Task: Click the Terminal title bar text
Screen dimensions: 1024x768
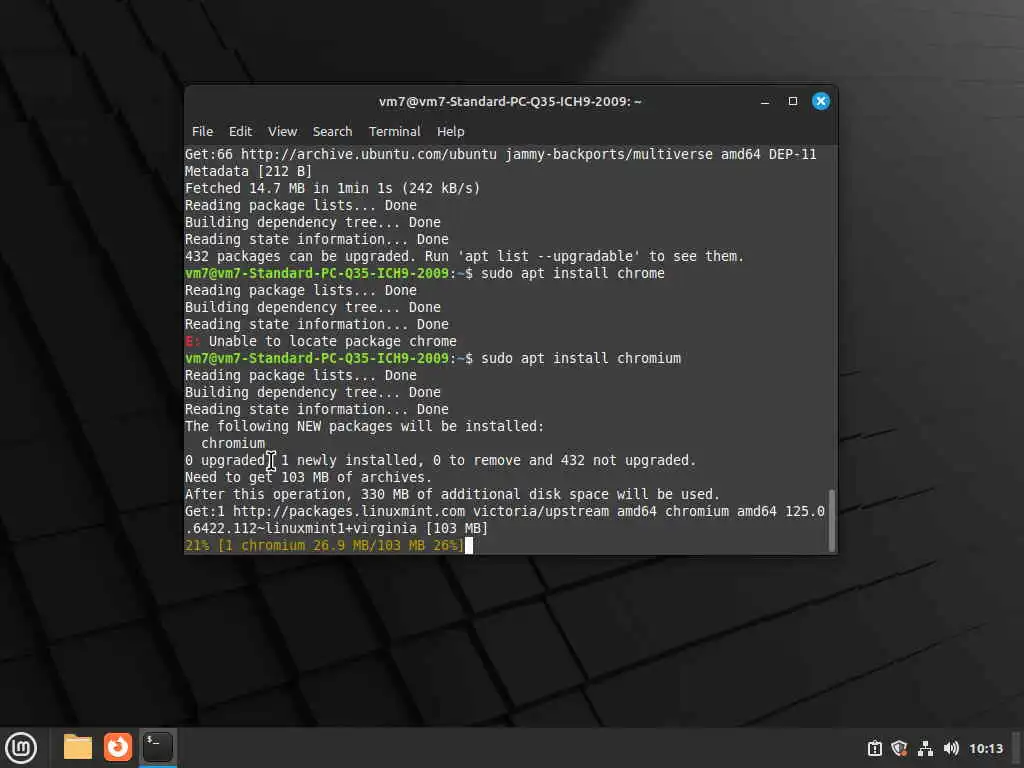Action: tap(510, 101)
